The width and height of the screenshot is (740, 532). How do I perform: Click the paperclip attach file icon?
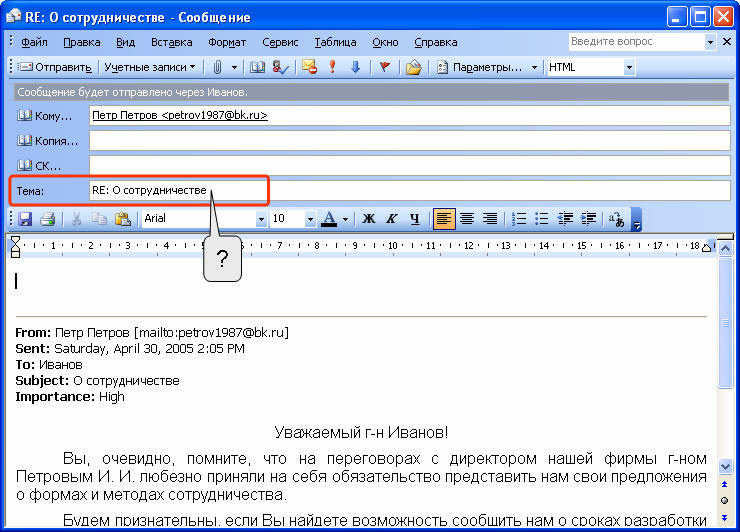(217, 68)
